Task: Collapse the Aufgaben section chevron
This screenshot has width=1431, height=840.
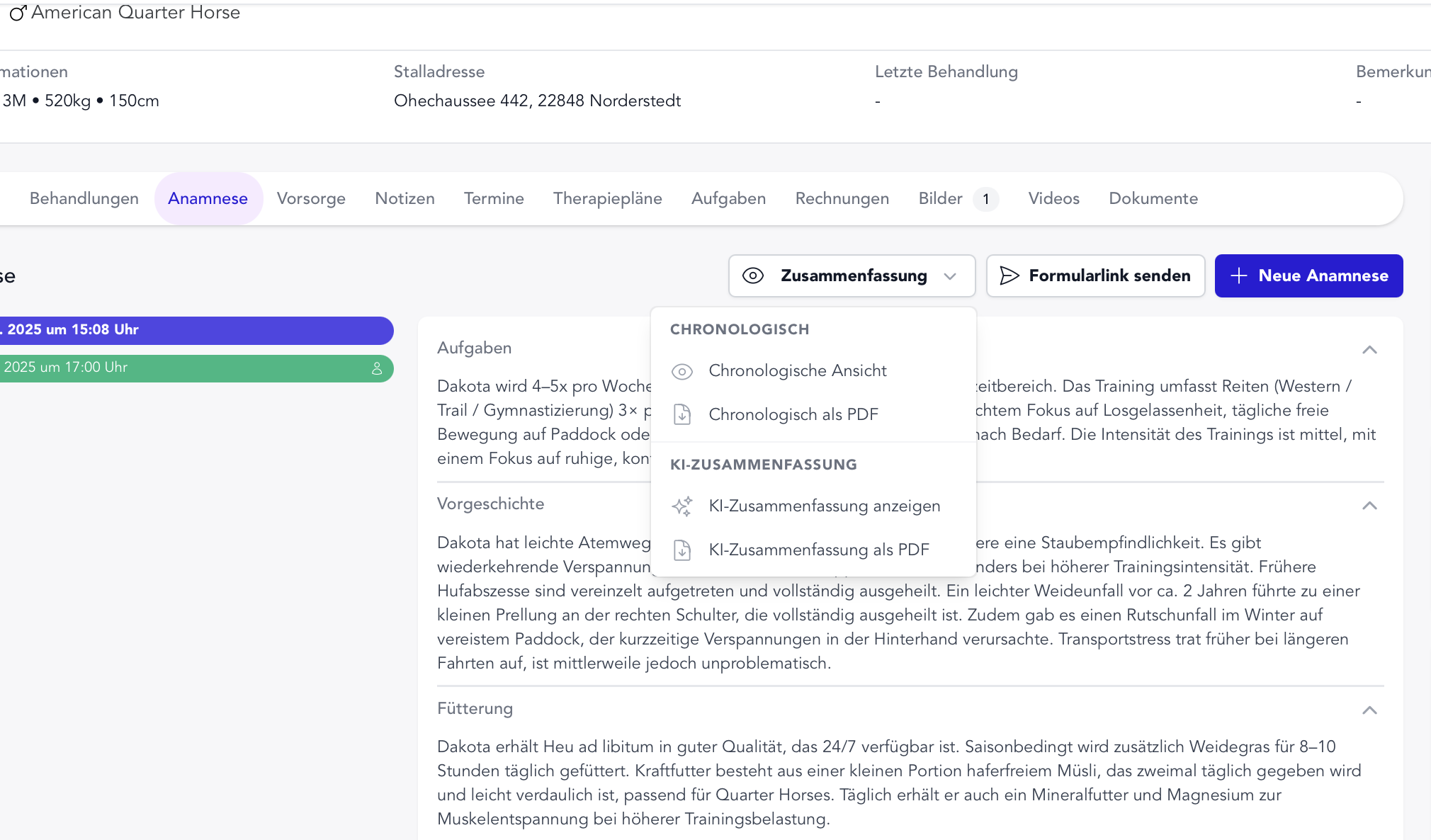Action: coord(1369,349)
